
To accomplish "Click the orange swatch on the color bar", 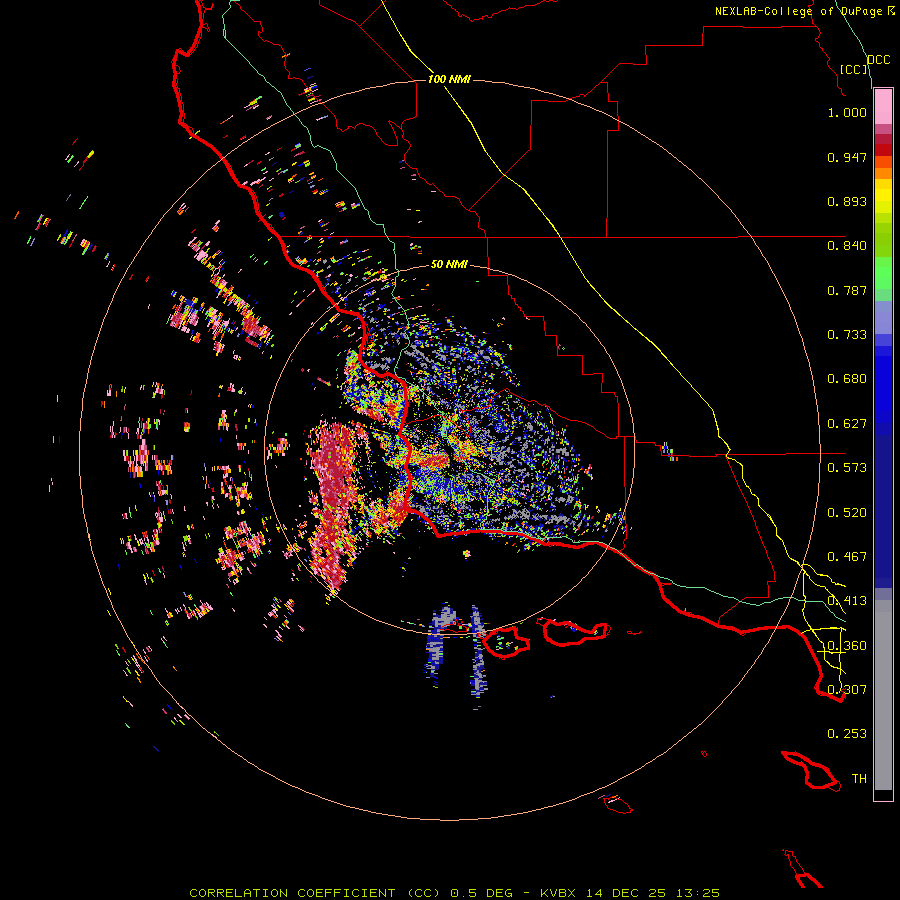I will (x=883, y=173).
